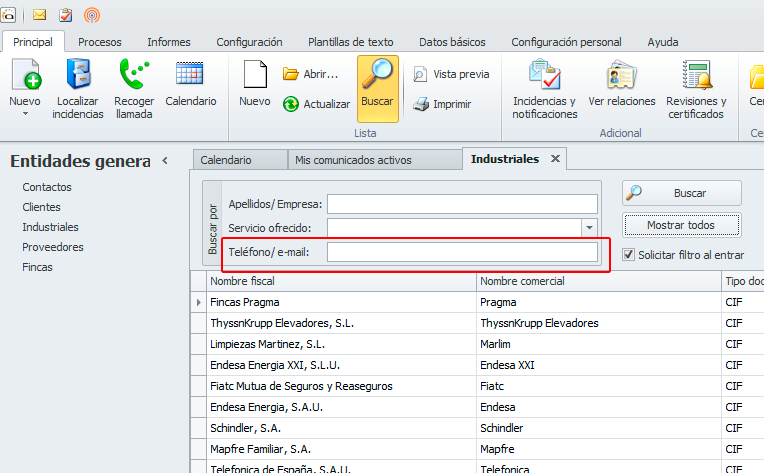The width and height of the screenshot is (764, 473).
Task: Open the mail envelope quick-access icon
Action: pyautogui.click(x=39, y=15)
